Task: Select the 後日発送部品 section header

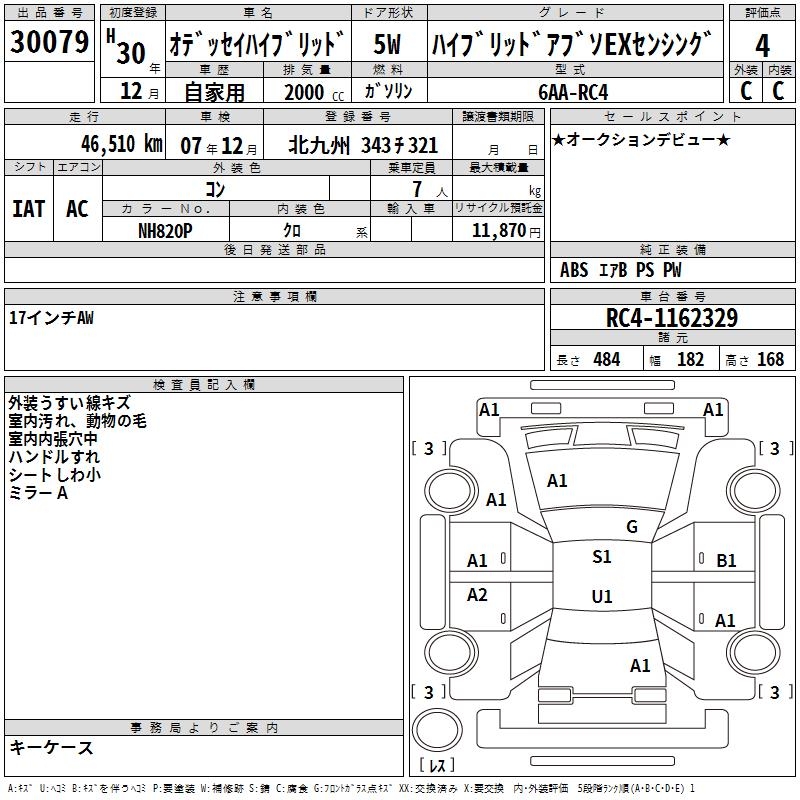Action: point(274,249)
